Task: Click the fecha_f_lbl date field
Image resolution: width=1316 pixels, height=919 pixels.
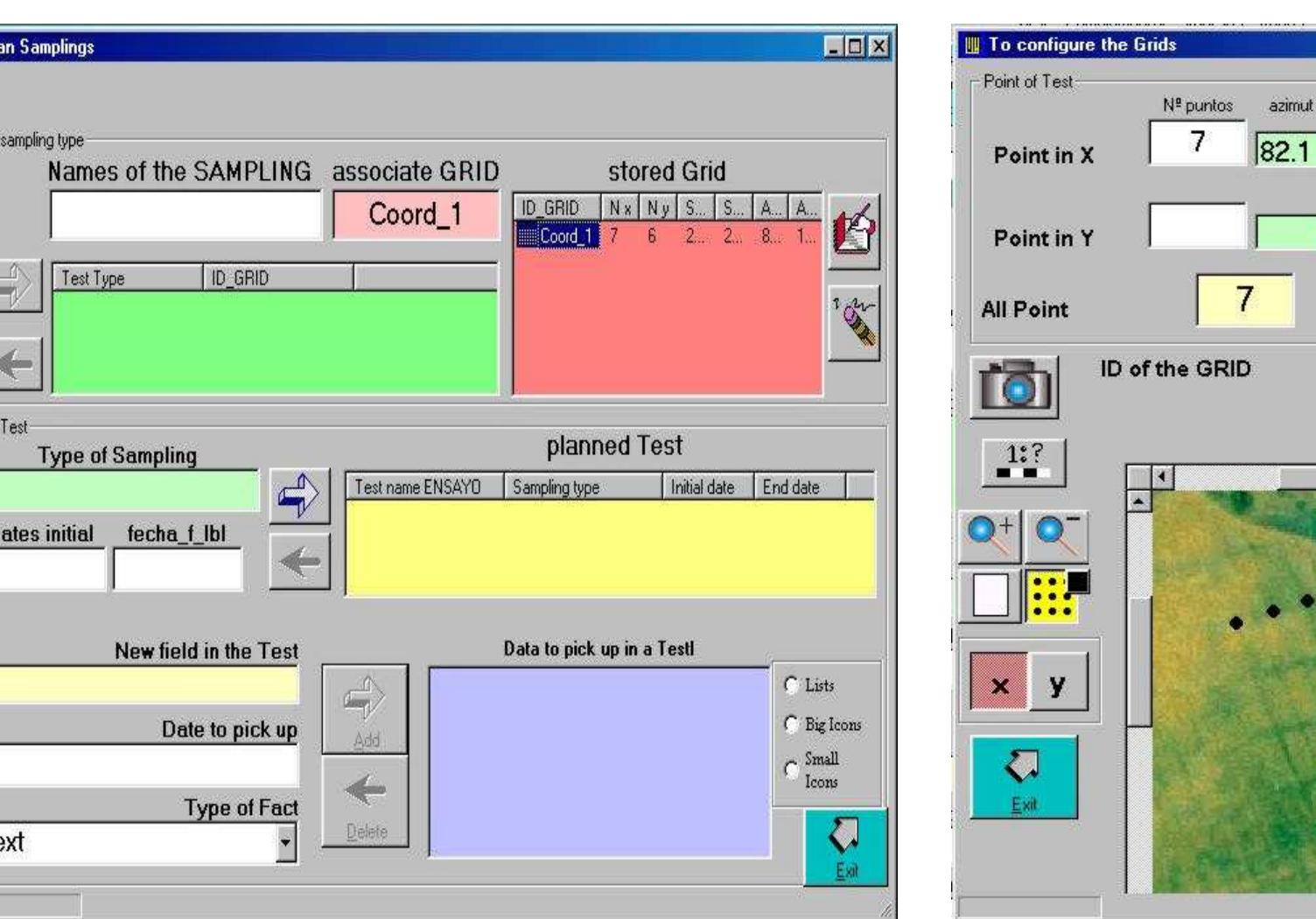Action: (178, 570)
